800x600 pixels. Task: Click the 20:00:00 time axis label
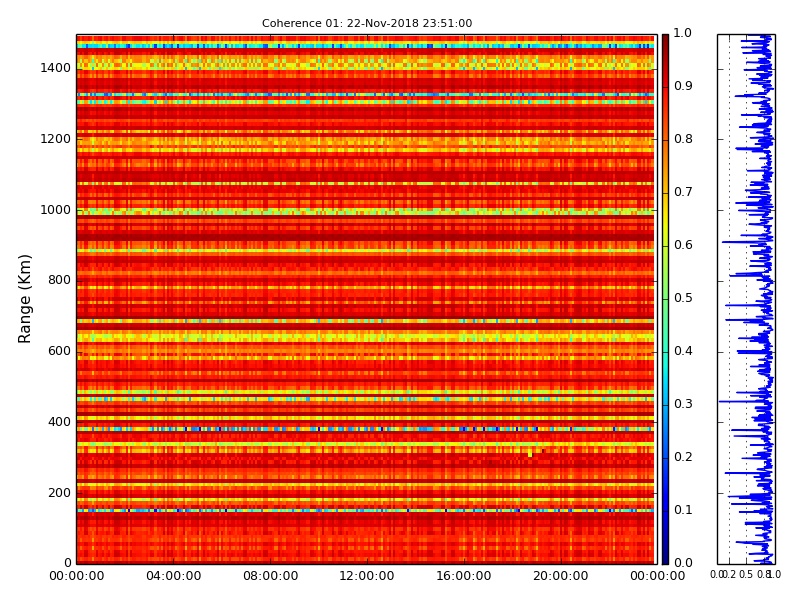pyautogui.click(x=561, y=576)
